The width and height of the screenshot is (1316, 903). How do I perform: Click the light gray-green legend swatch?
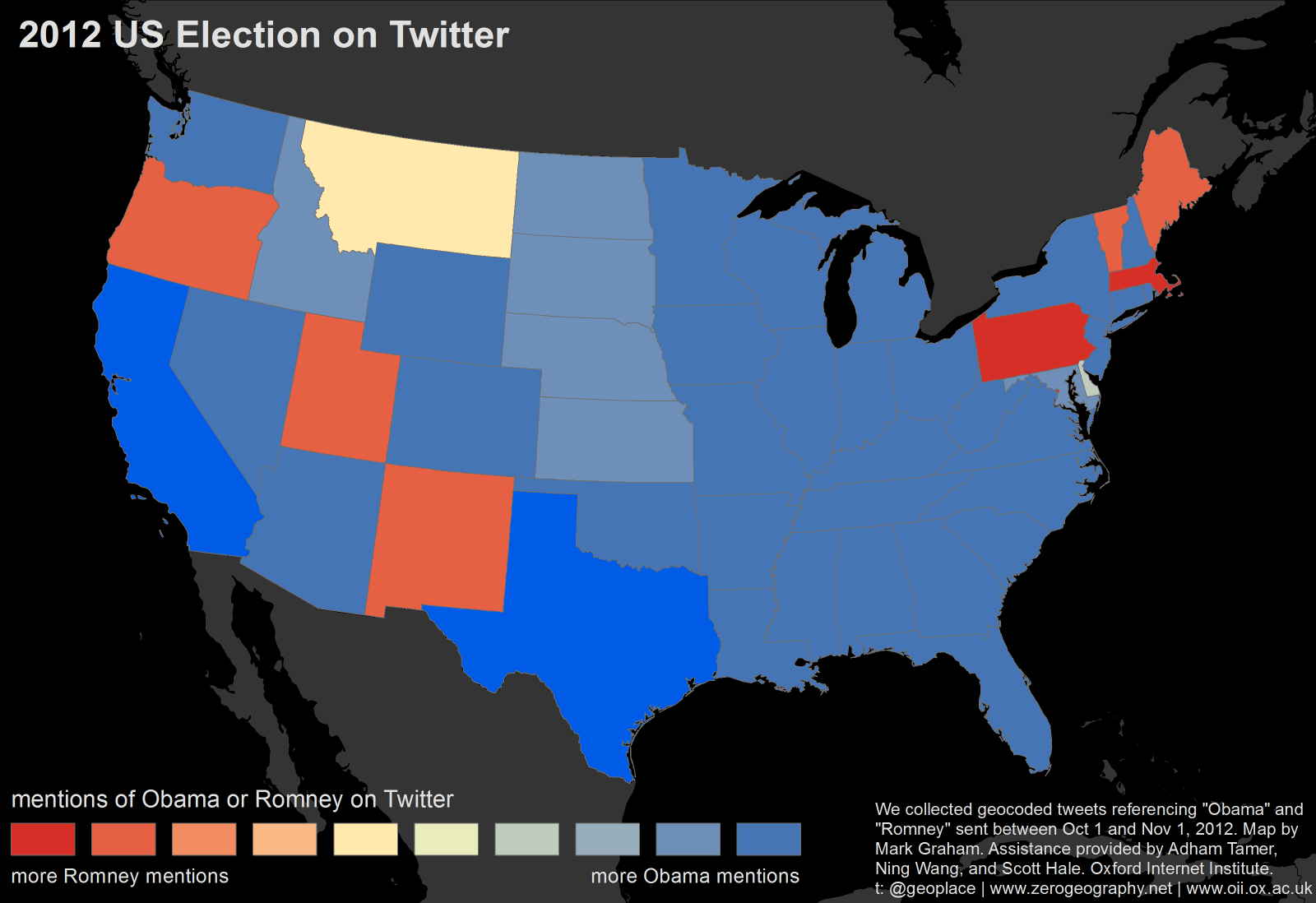pos(526,839)
